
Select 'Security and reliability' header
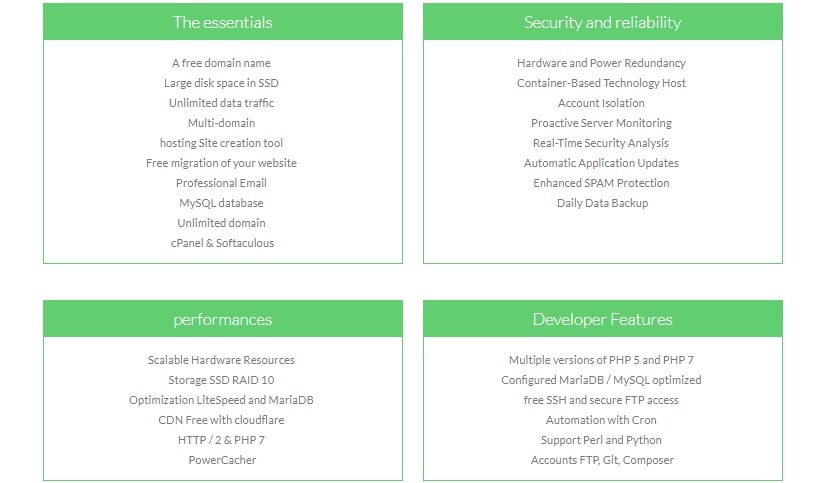[602, 22]
